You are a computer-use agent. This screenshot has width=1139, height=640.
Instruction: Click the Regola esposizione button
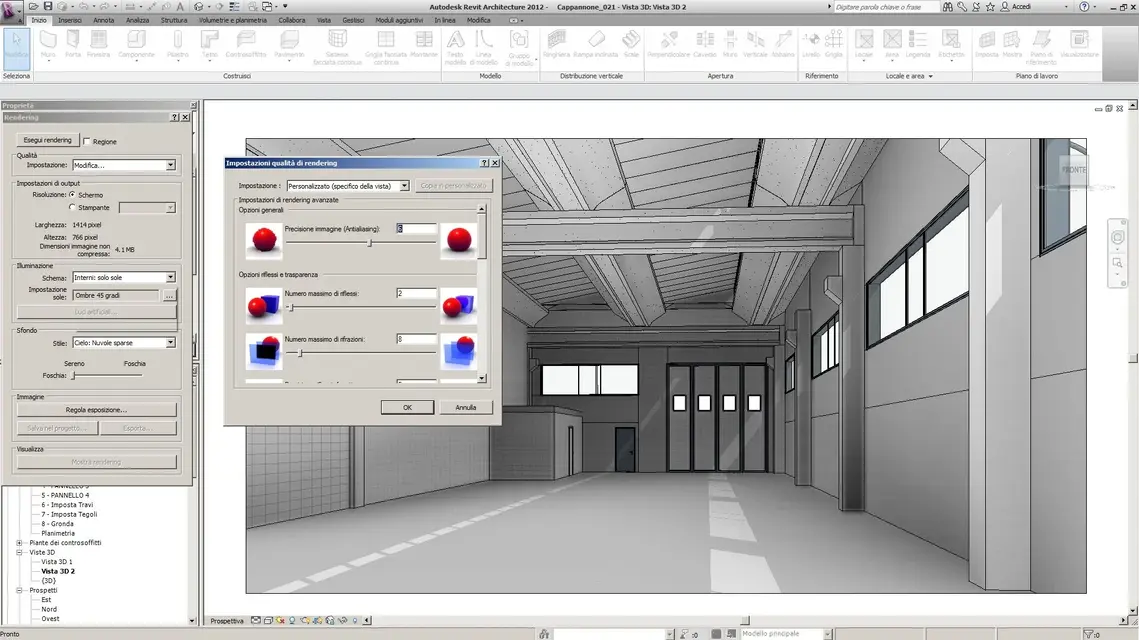(96, 410)
